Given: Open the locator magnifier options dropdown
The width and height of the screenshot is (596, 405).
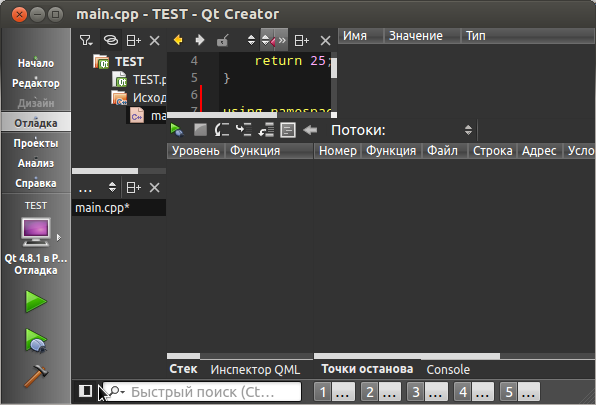Looking at the screenshot, I should [117, 391].
